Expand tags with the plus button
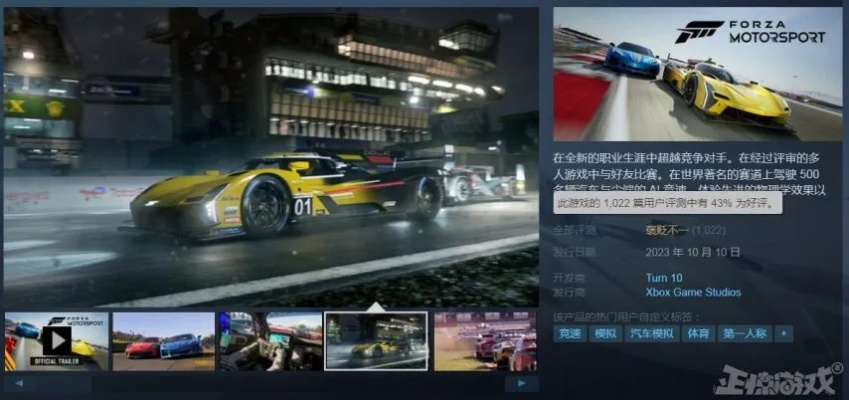The width and height of the screenshot is (849, 400). tap(784, 334)
